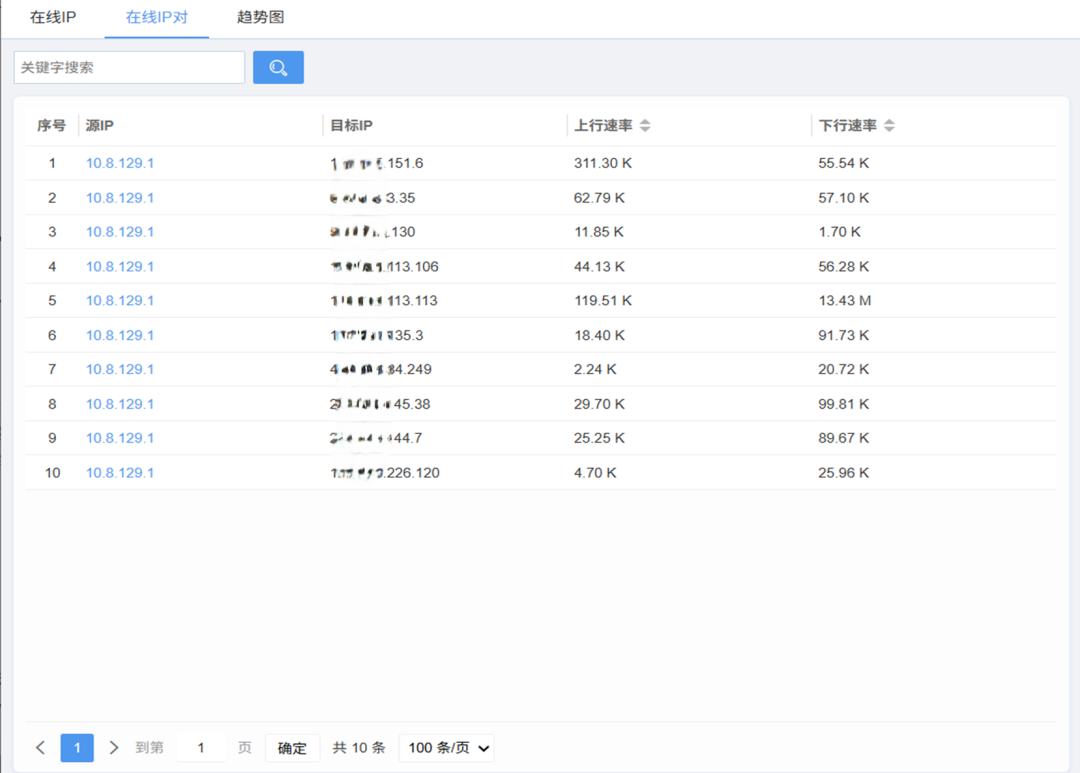Open source IP link in row 1
Viewport: 1080px width, 773px height.
tap(120, 163)
